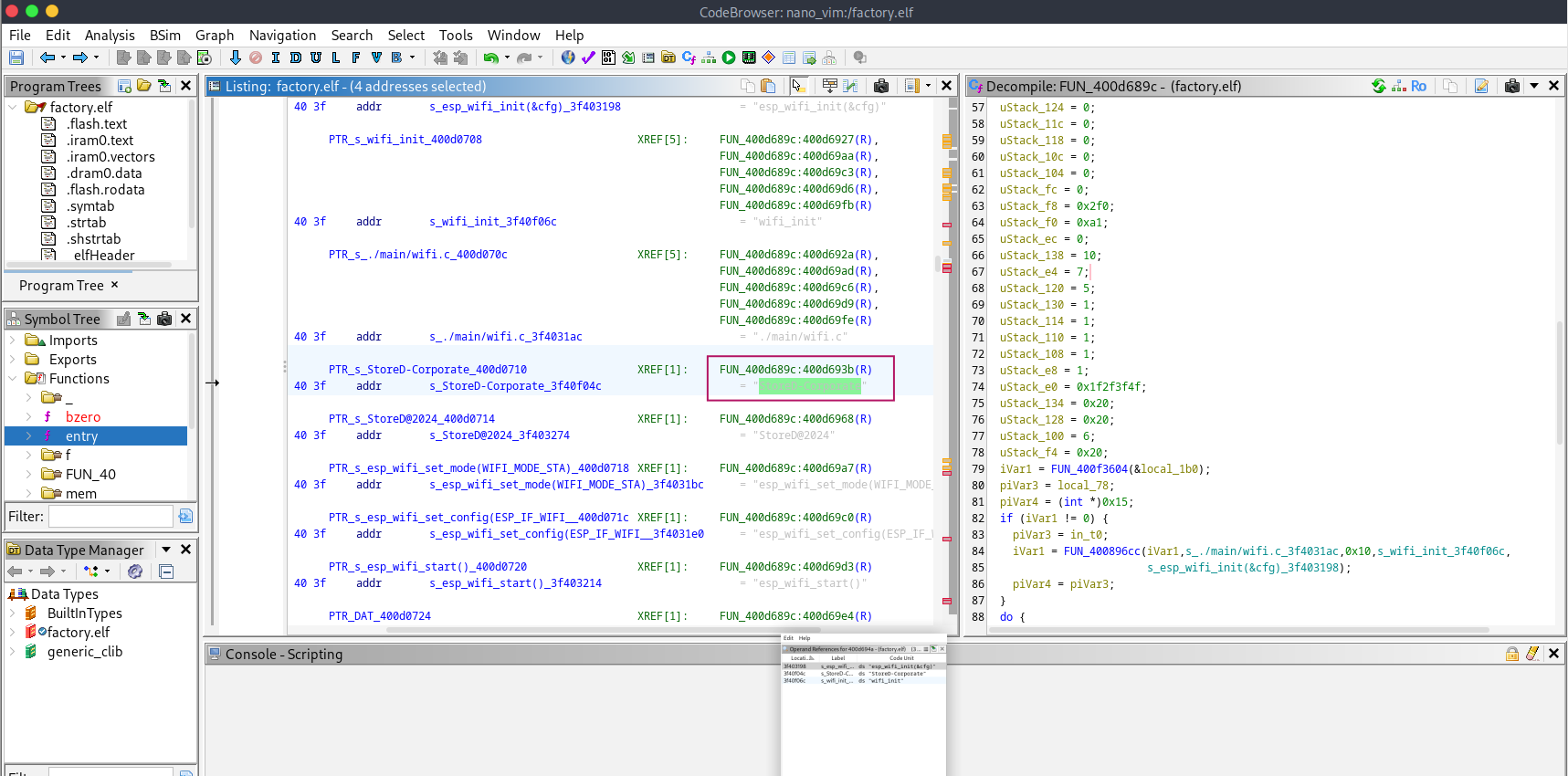The width and height of the screenshot is (1568, 776).
Task: Open the Data Type Manager dropdown menu arrow
Action: click(x=166, y=550)
